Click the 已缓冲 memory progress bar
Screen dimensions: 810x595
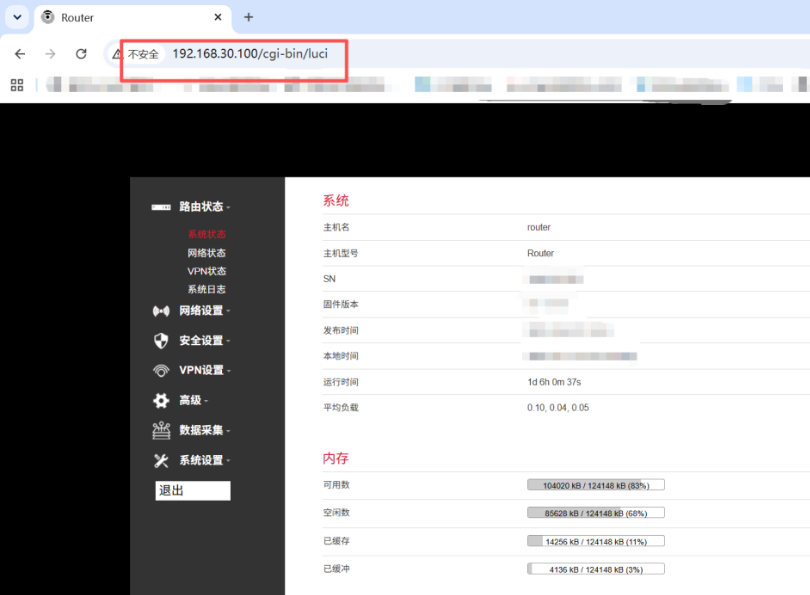tap(596, 569)
